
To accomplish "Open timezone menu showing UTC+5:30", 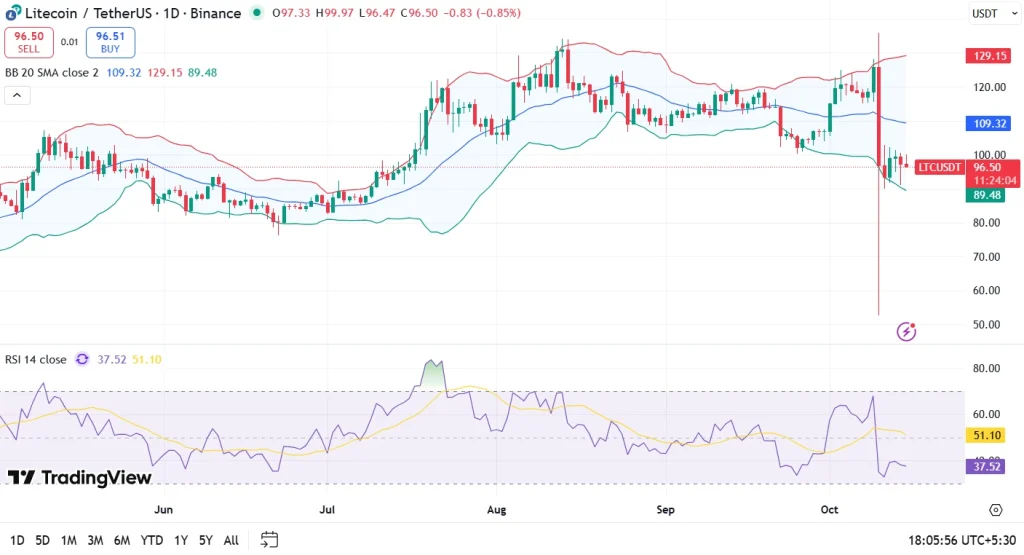I will [958, 540].
